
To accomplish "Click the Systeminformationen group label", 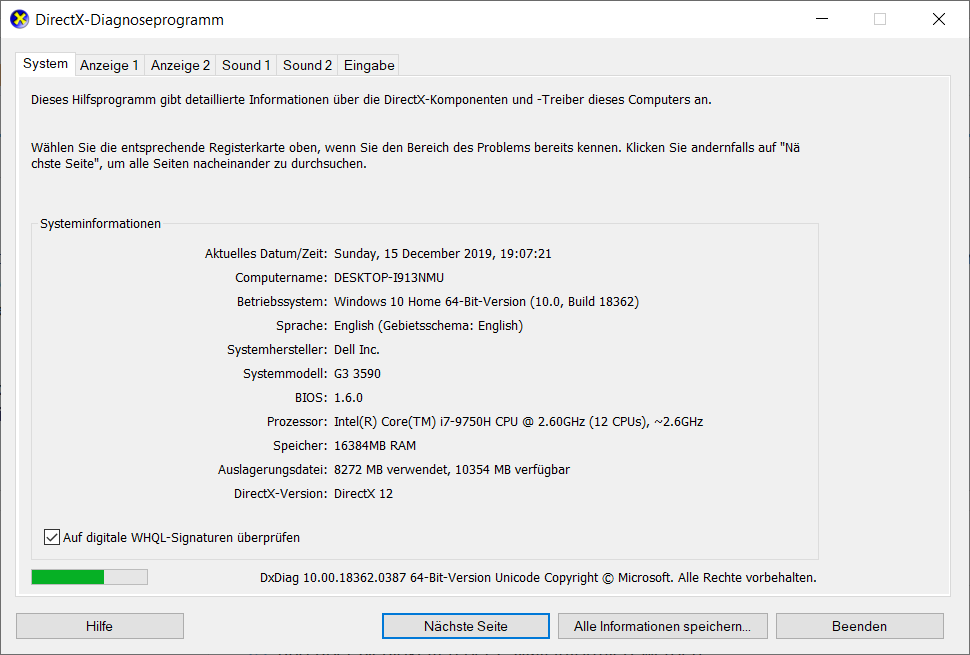I will (x=100, y=224).
